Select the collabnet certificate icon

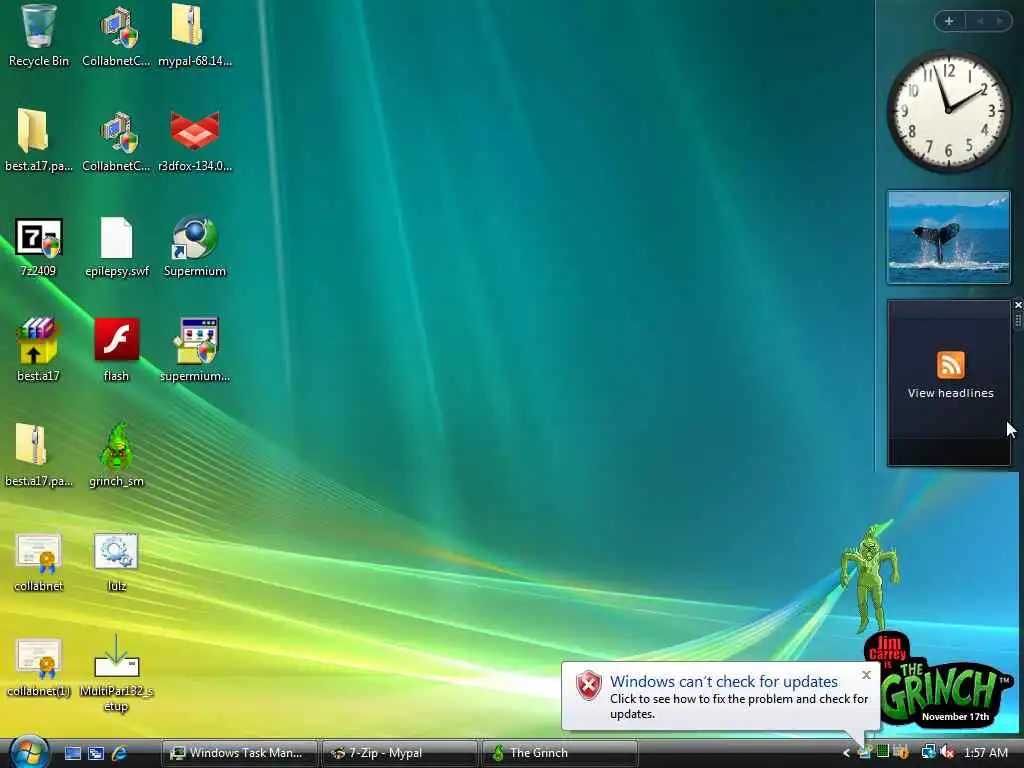click(38, 562)
